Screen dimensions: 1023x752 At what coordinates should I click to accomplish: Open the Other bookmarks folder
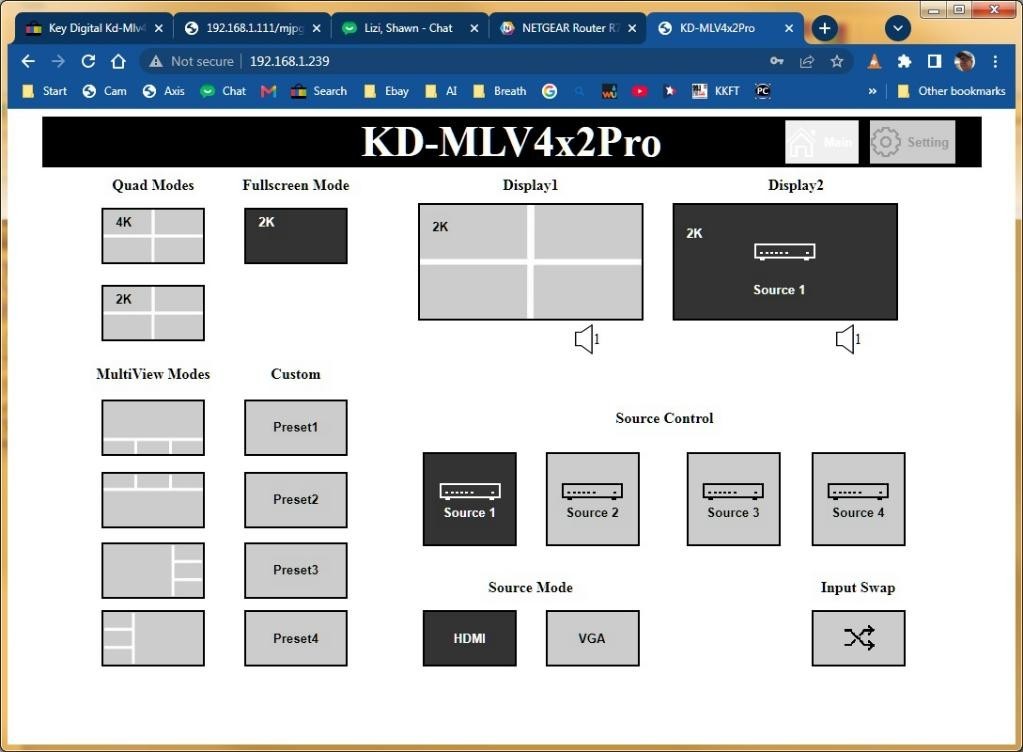951,91
